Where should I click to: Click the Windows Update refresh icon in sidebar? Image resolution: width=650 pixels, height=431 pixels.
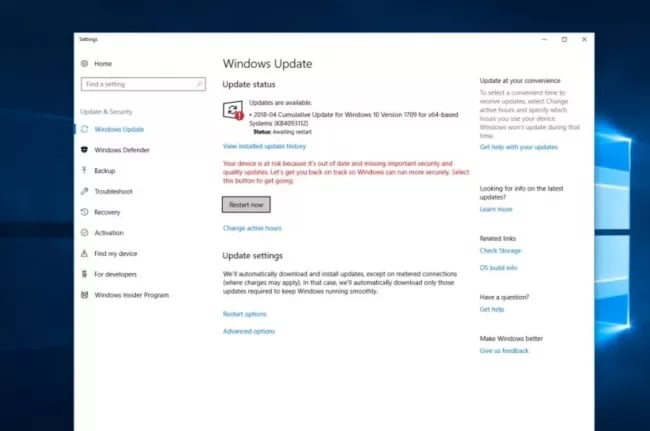point(85,129)
